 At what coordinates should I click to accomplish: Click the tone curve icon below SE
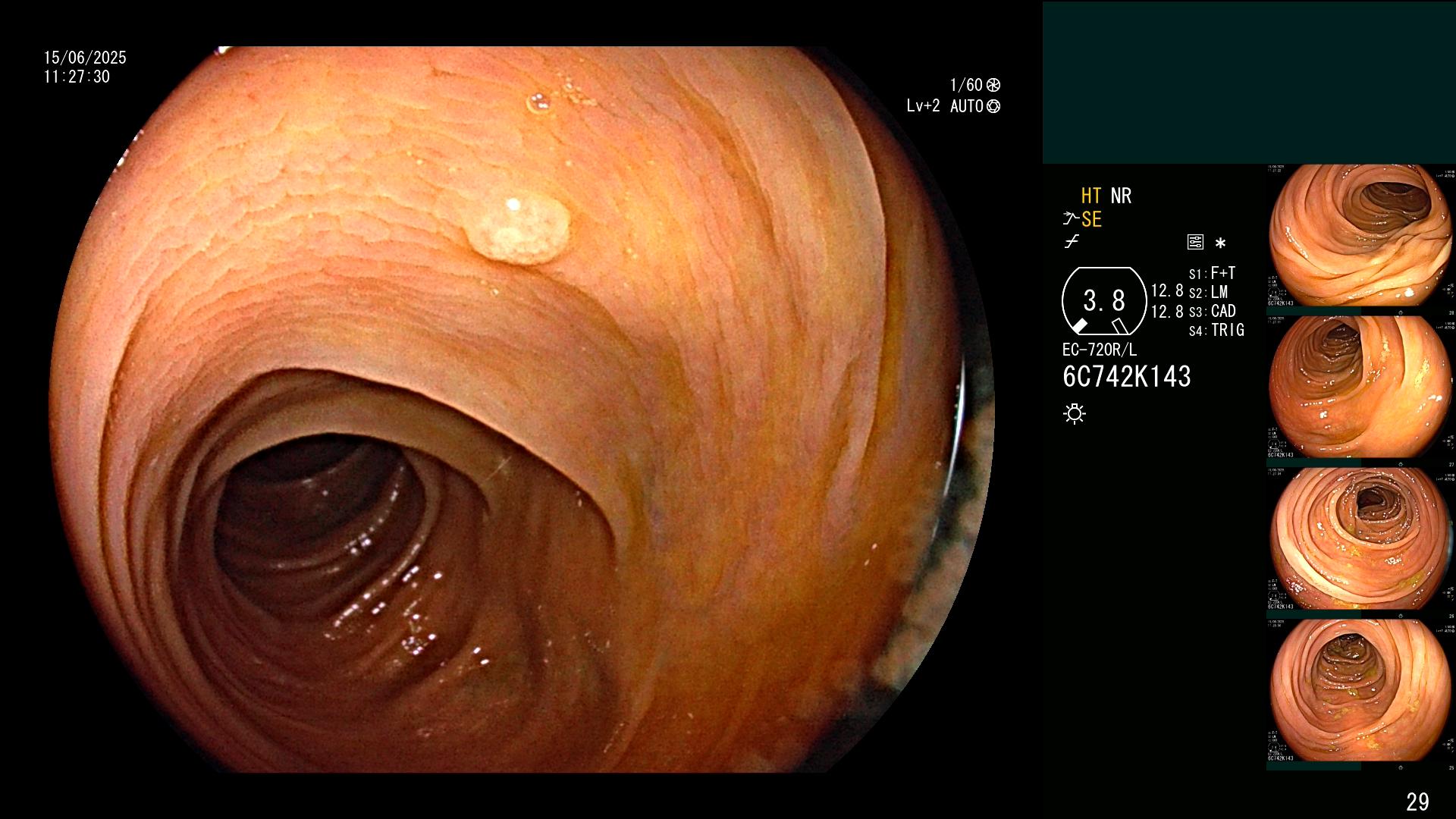1072,242
